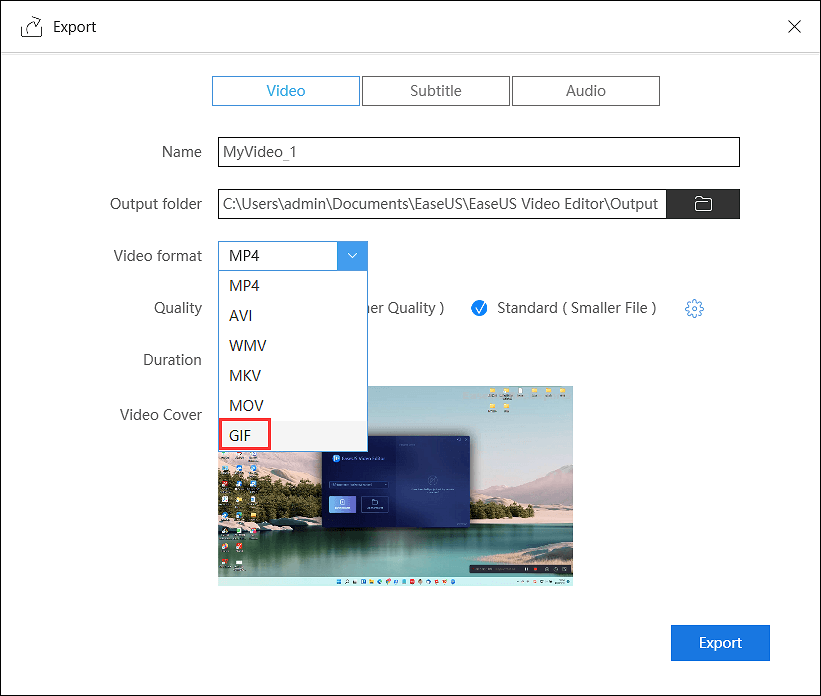The height and width of the screenshot is (696, 821).
Task: Select Standard (Smaller File) quality option
Action: click(x=479, y=308)
